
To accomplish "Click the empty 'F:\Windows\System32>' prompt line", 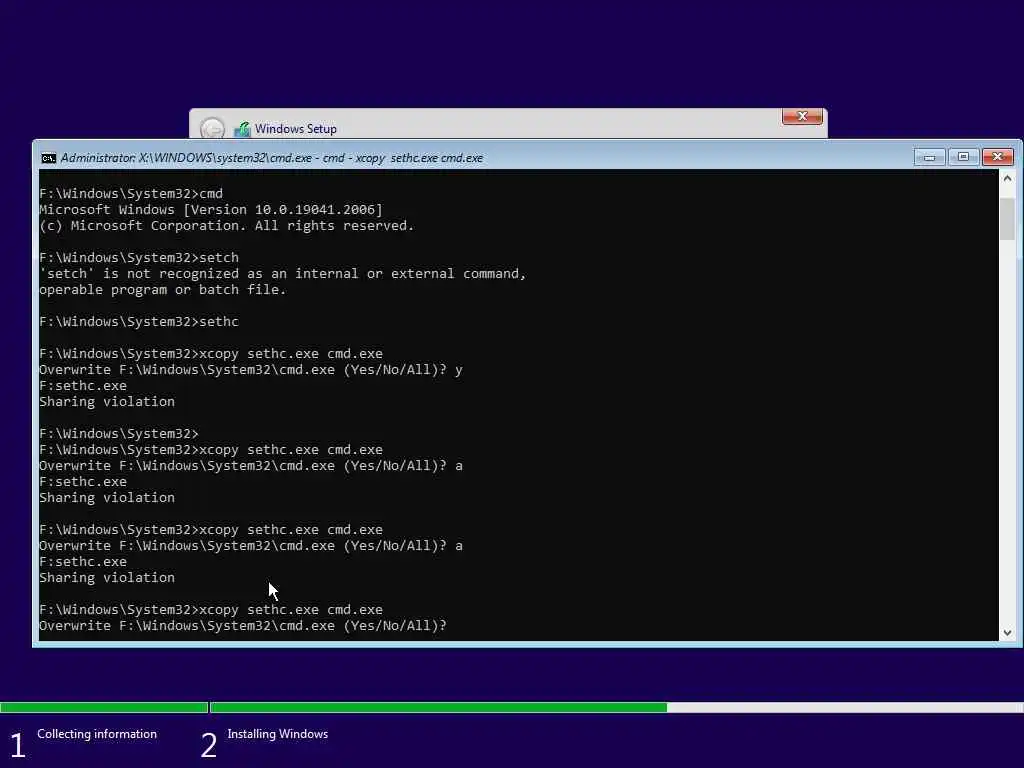I will (119, 434).
